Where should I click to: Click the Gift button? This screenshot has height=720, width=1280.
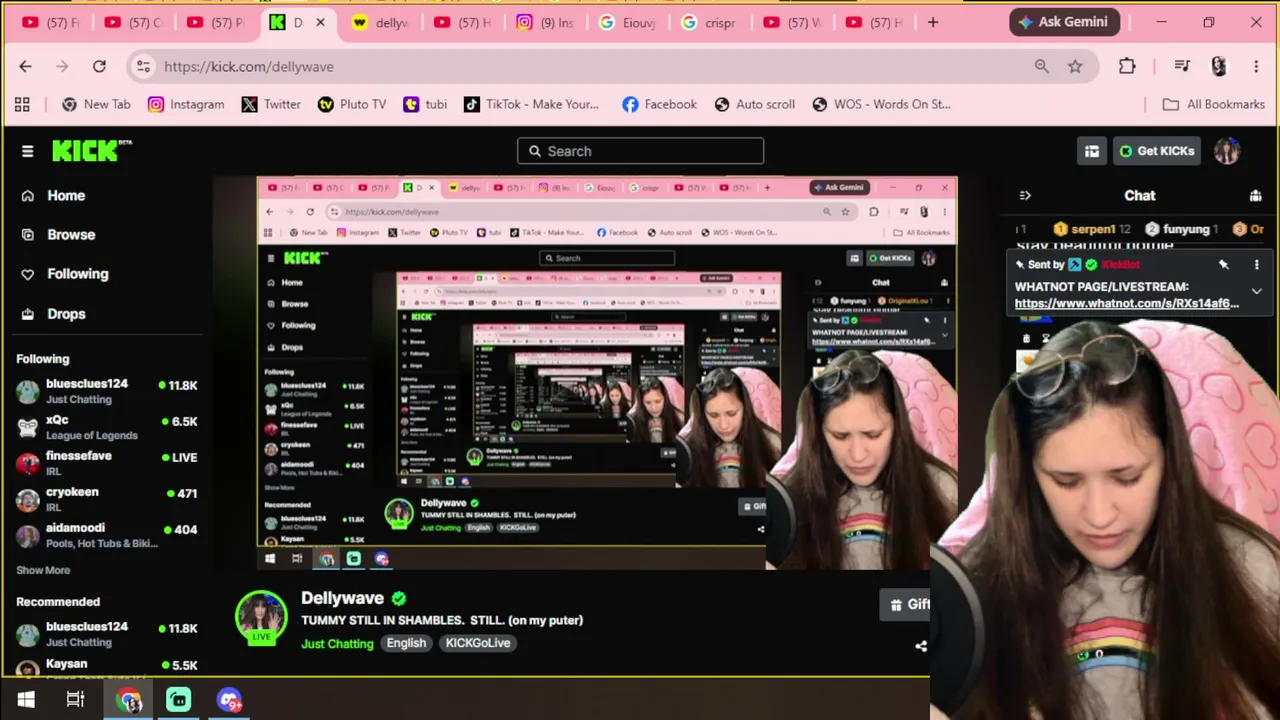pyautogui.click(x=907, y=604)
